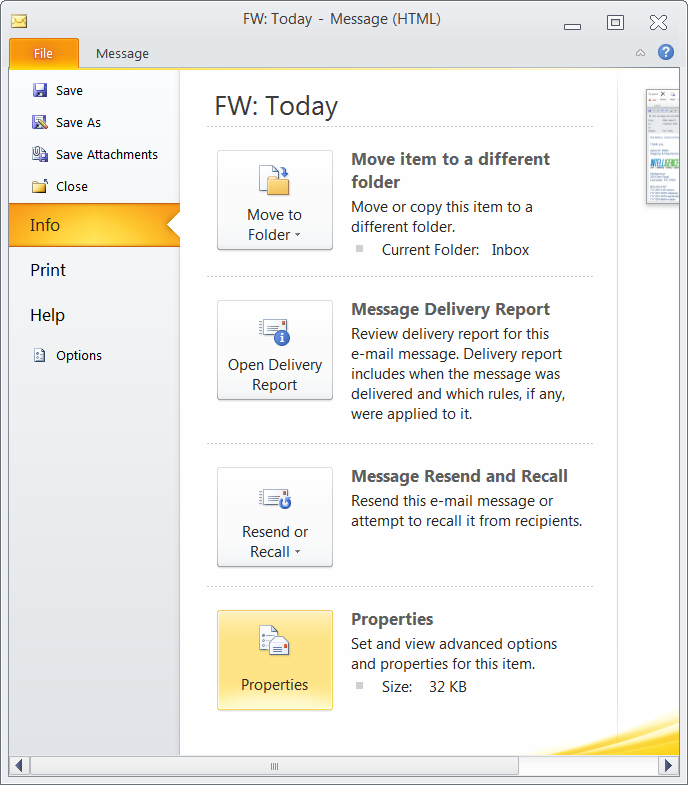Open the File tab

43,53
